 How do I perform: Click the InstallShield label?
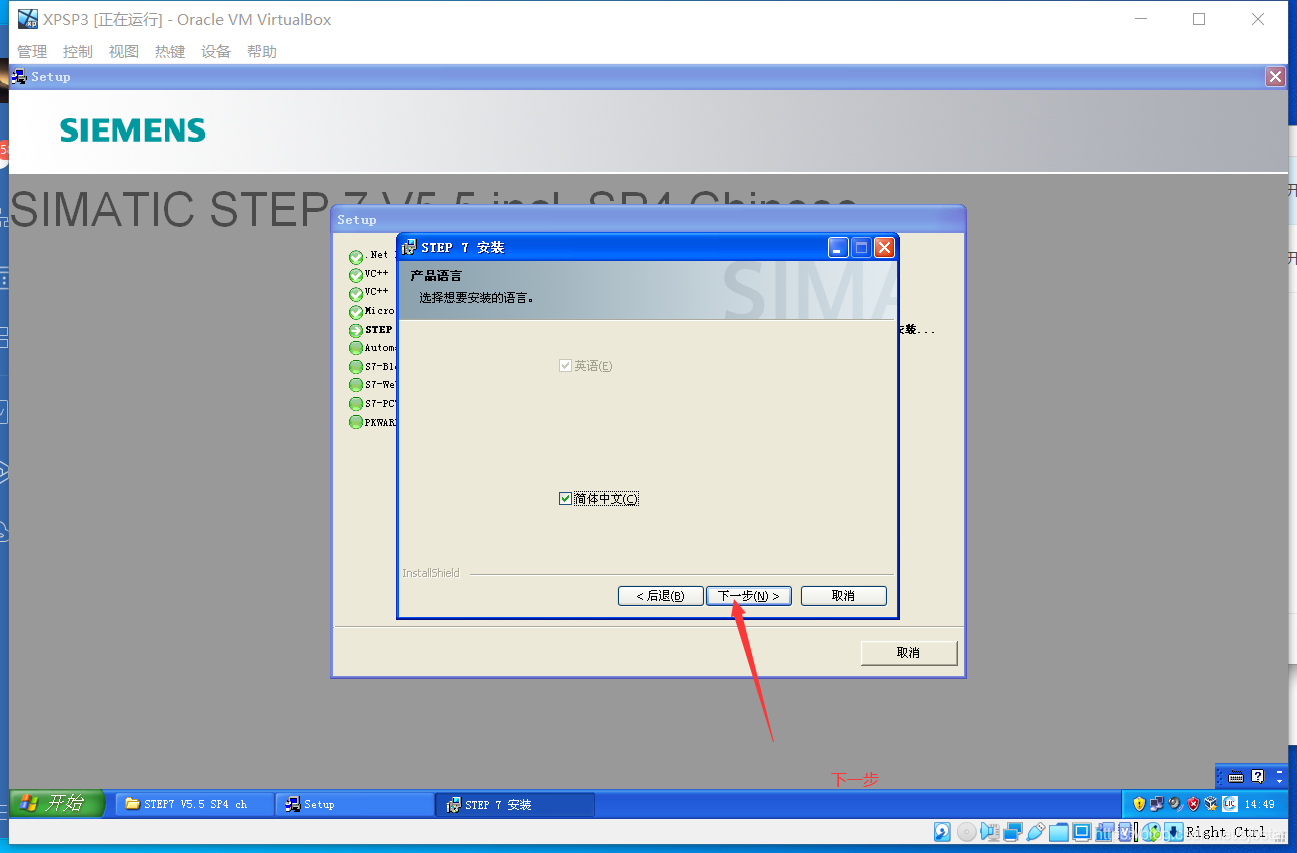pos(431,573)
